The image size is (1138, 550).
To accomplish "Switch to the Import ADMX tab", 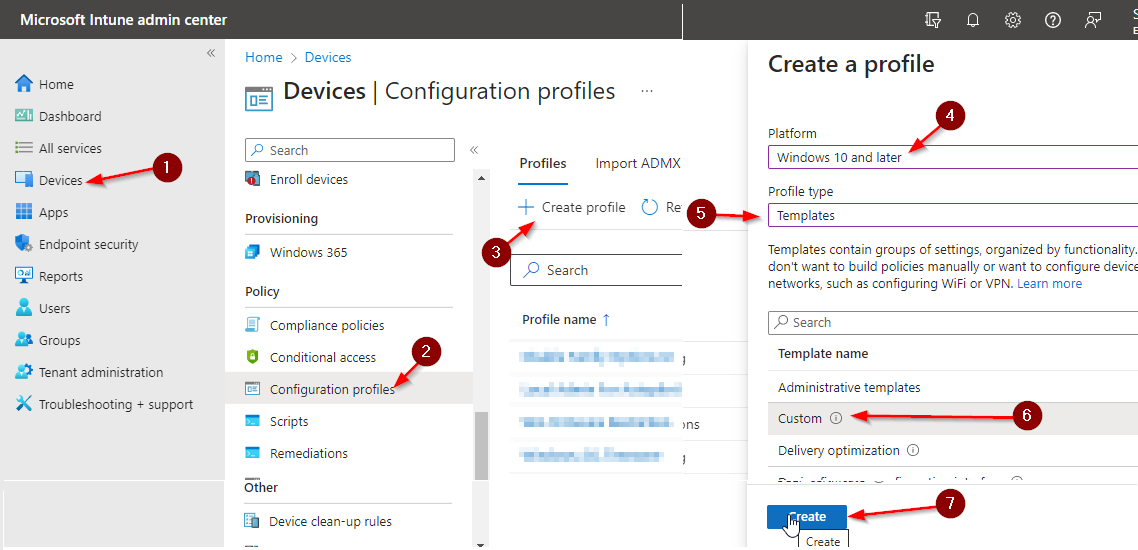I will coord(638,163).
